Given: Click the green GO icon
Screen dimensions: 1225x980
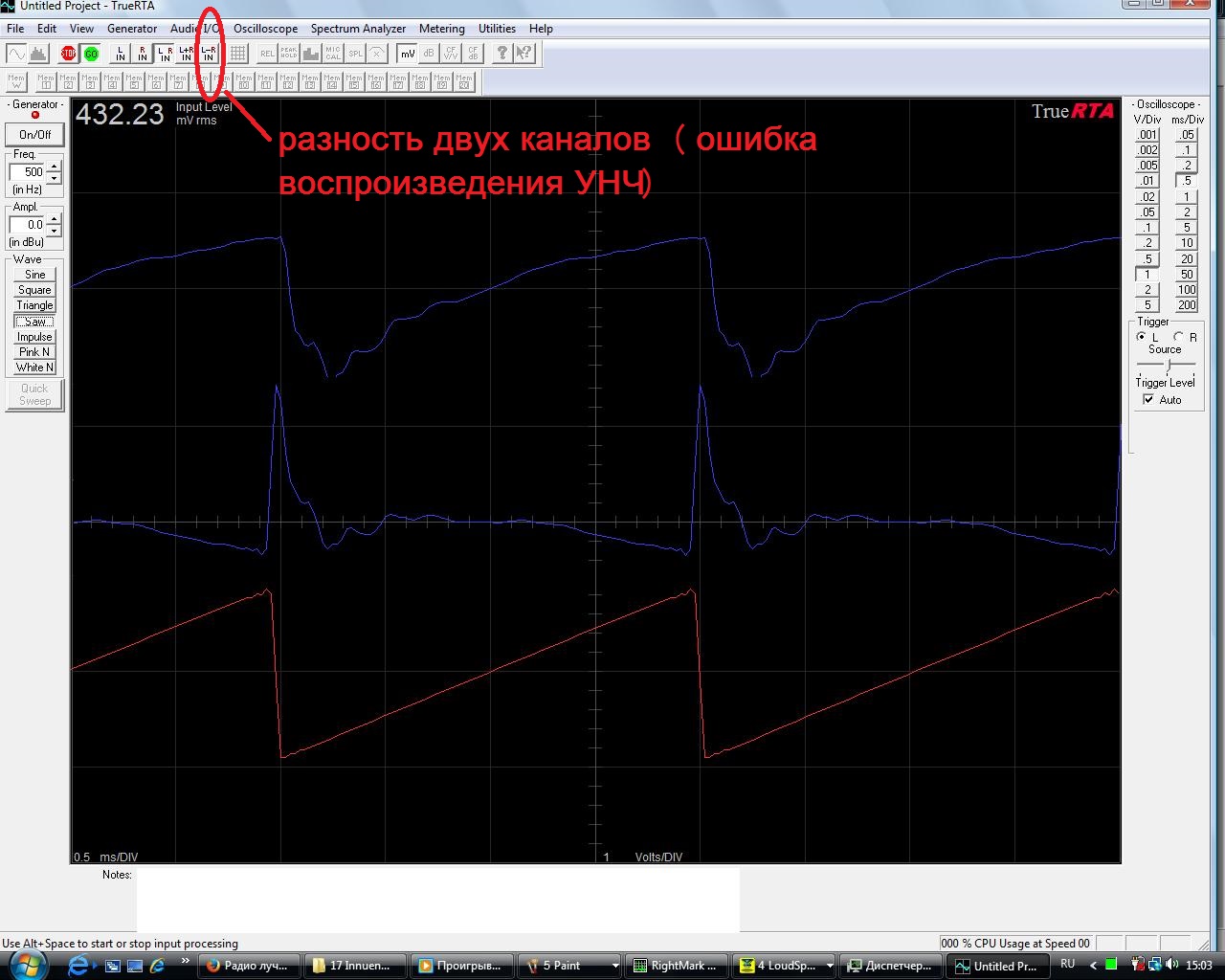Looking at the screenshot, I should (91, 54).
